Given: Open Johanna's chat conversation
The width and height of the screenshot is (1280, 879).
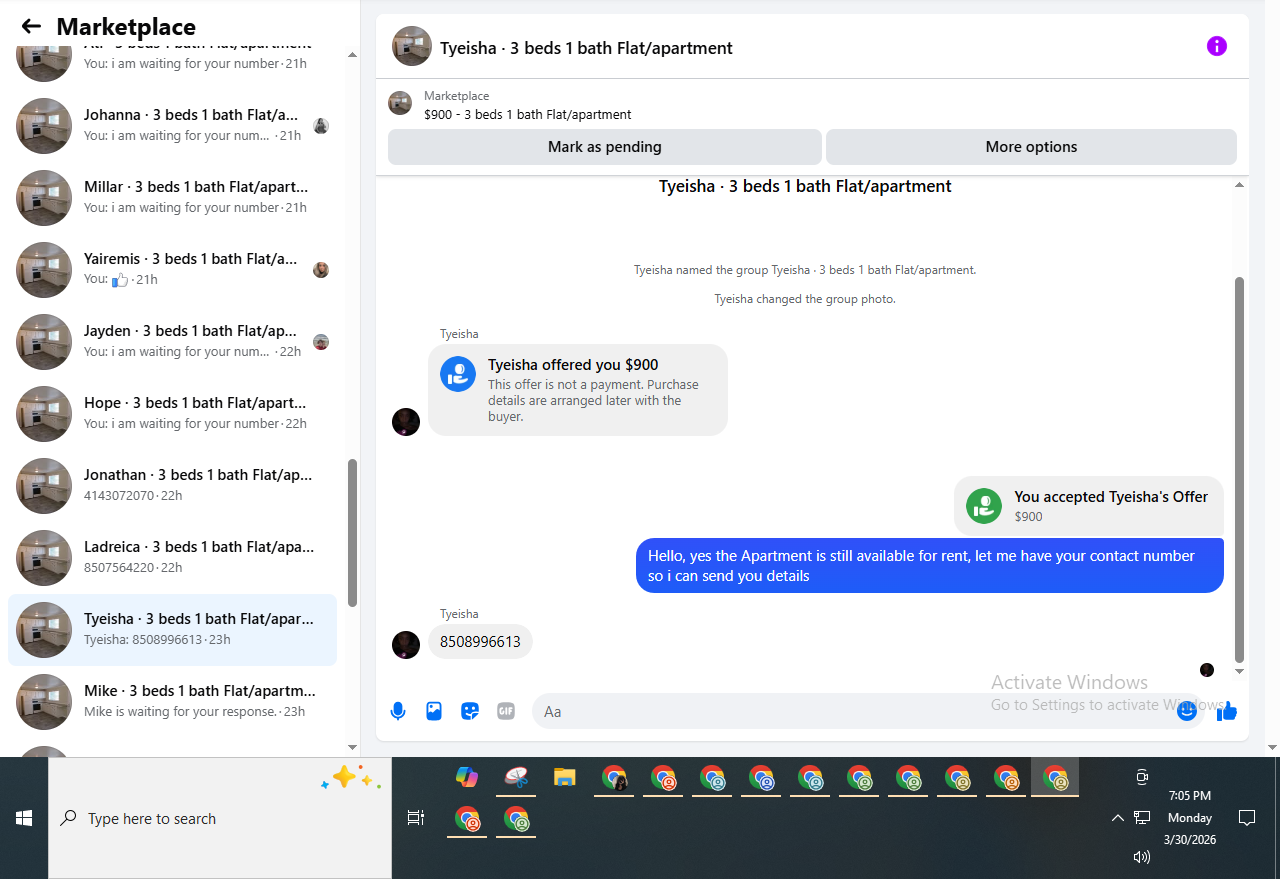Looking at the screenshot, I should point(172,126).
